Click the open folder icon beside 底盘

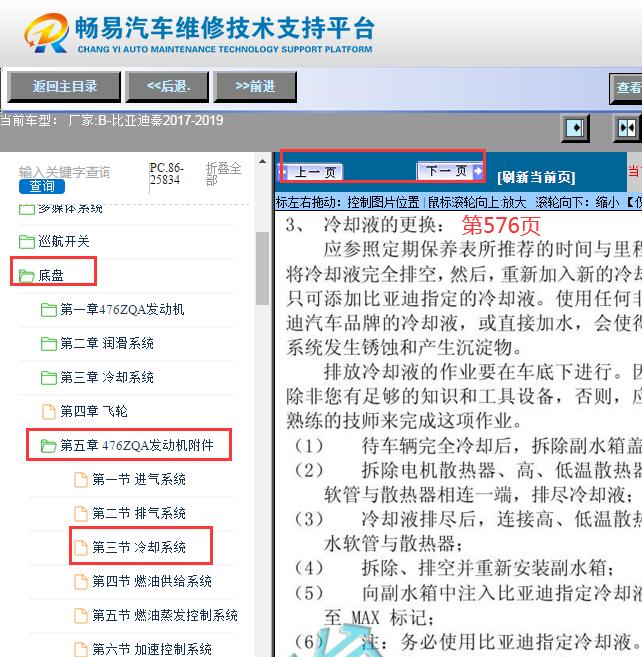(27, 276)
